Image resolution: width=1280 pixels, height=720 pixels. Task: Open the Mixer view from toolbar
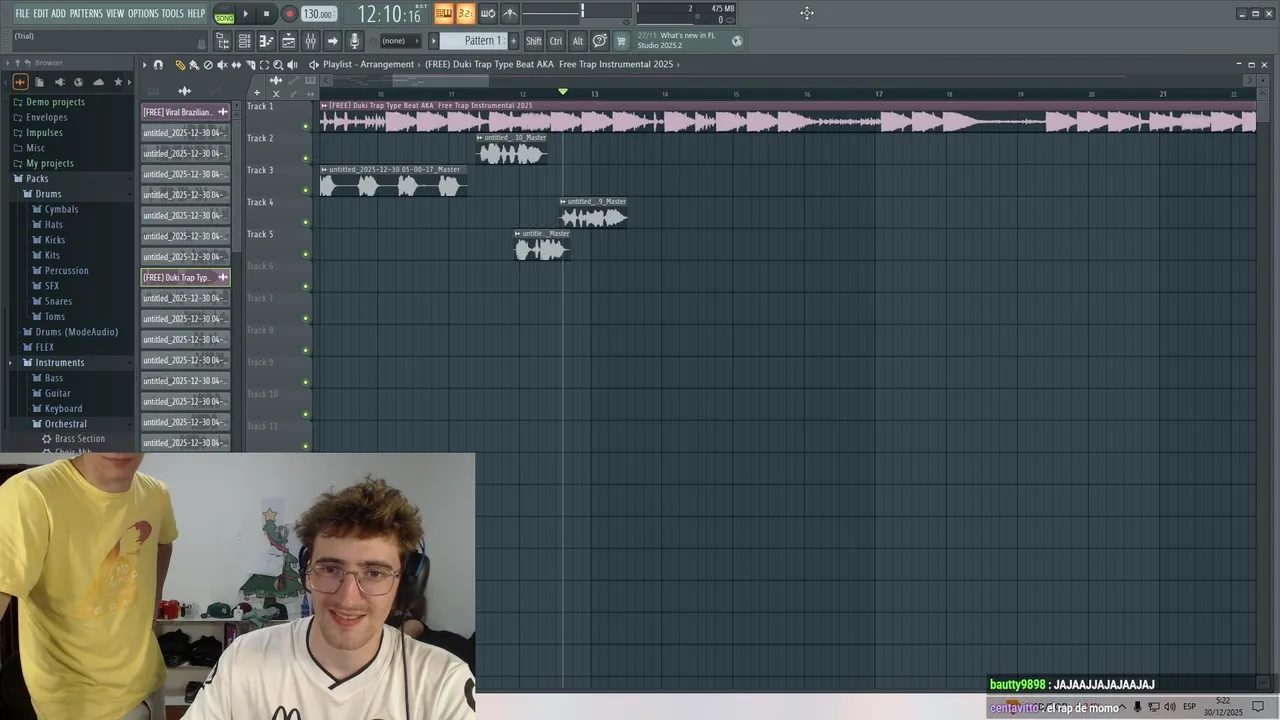click(x=310, y=41)
